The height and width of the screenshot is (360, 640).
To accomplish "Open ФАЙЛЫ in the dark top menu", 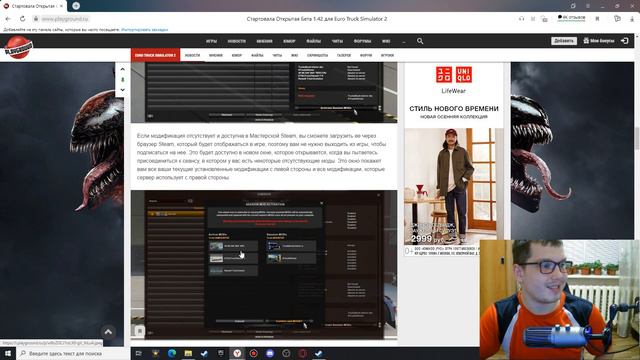I will tap(313, 41).
